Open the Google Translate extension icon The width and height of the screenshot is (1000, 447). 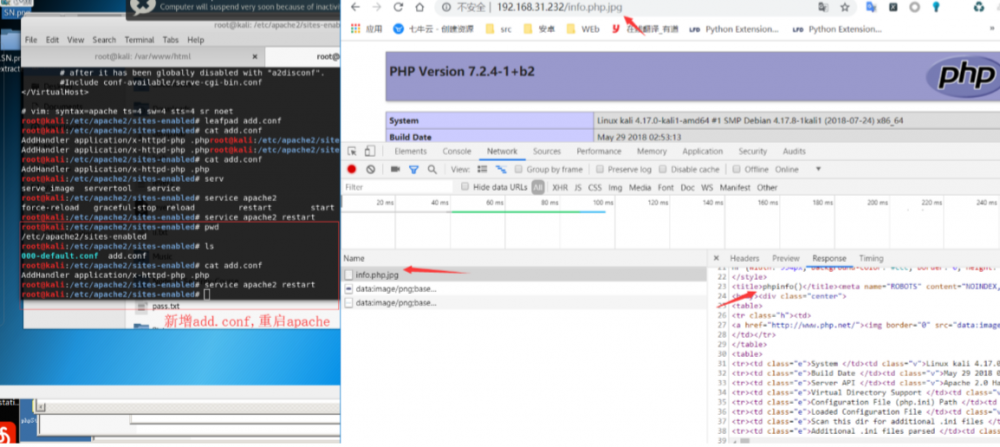tap(871, 7)
